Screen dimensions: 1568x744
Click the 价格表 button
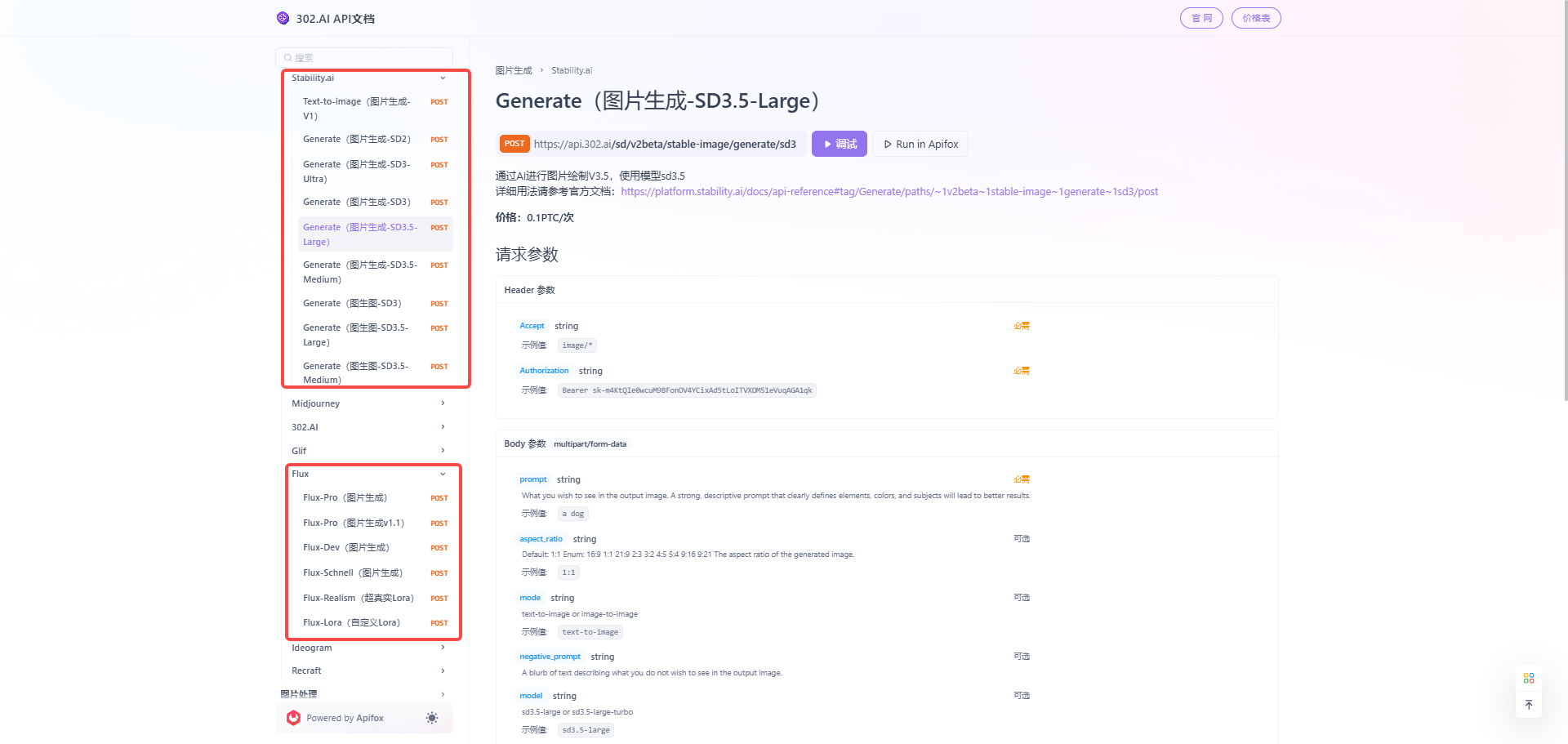1256,18
